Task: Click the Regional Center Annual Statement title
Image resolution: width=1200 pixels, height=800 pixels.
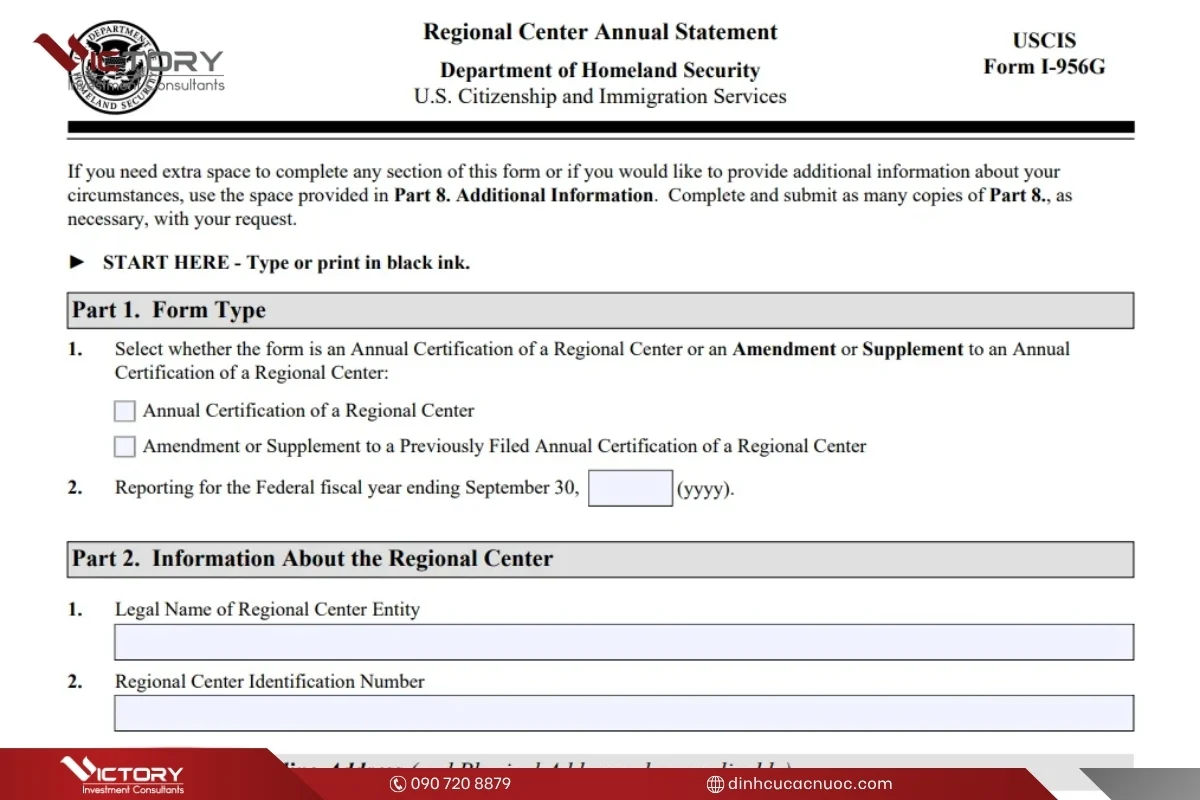Action: [x=600, y=32]
